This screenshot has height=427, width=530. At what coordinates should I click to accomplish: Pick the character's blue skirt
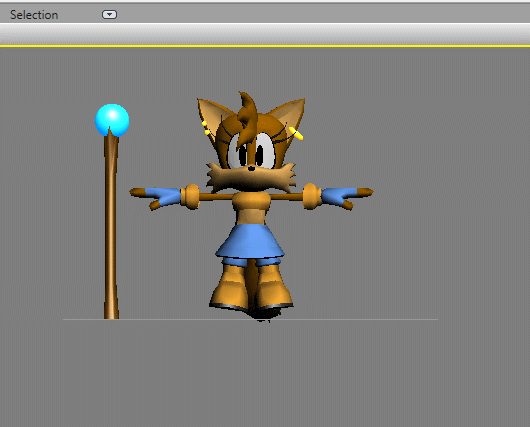tap(250, 242)
